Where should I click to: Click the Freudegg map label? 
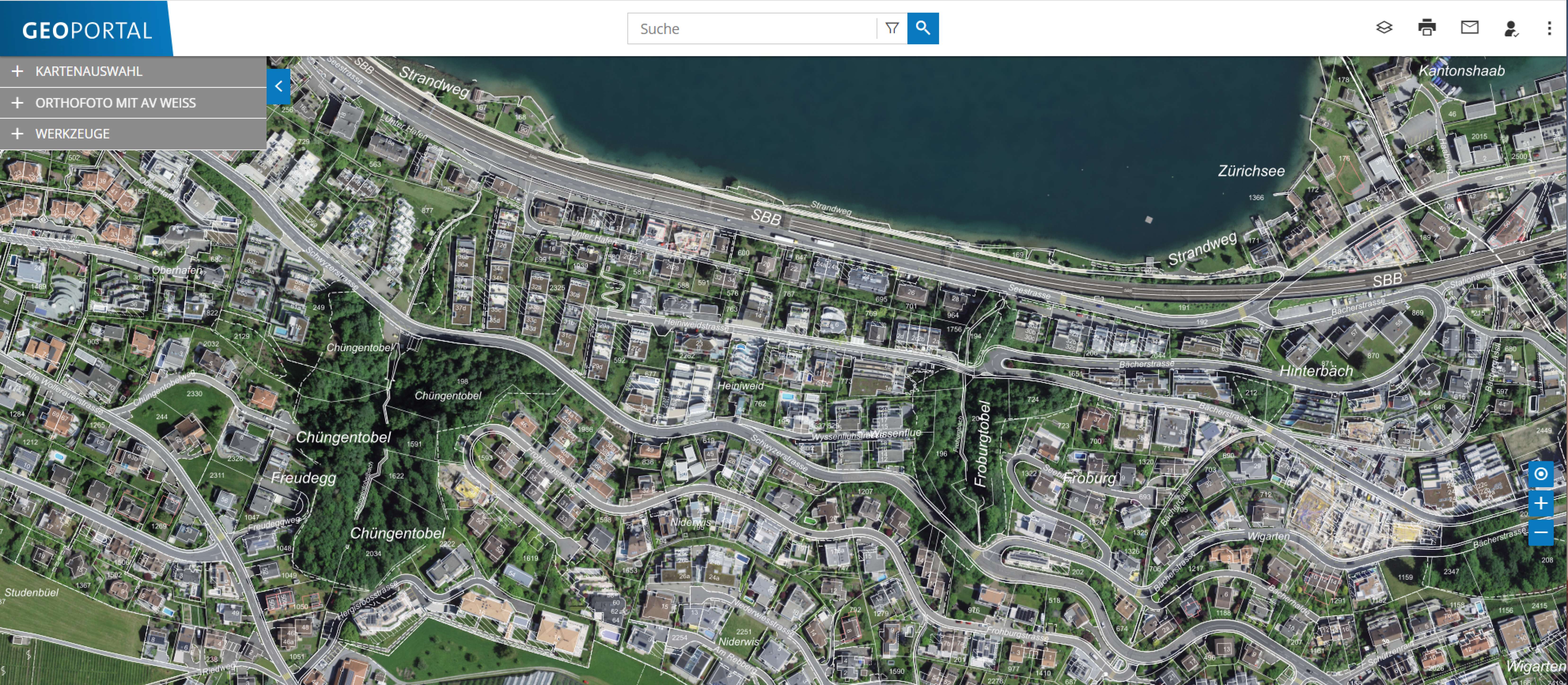point(303,478)
